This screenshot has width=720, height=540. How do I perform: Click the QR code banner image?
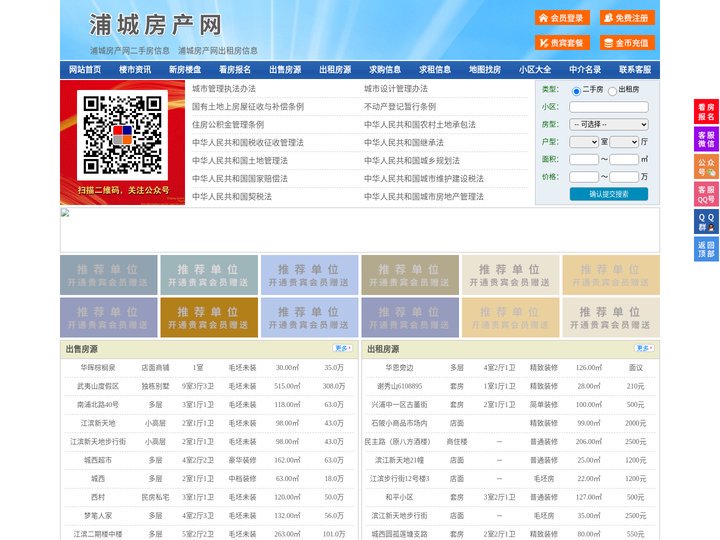point(123,142)
